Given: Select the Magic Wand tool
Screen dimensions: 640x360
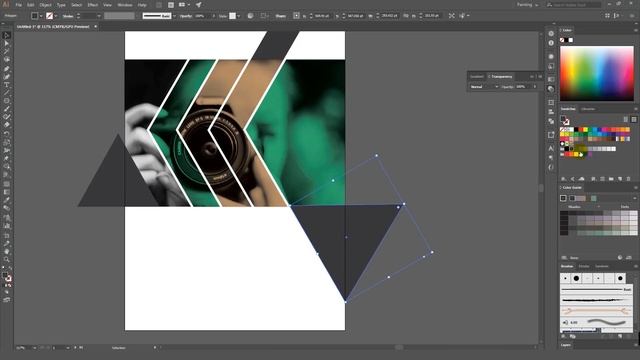Looking at the screenshot, I should point(7,52).
